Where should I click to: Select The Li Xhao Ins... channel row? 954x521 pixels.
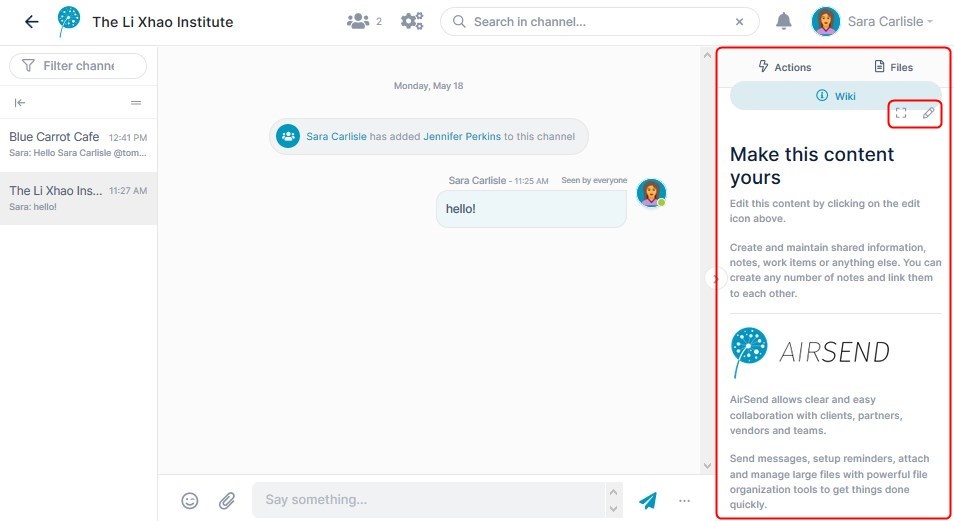(78, 198)
